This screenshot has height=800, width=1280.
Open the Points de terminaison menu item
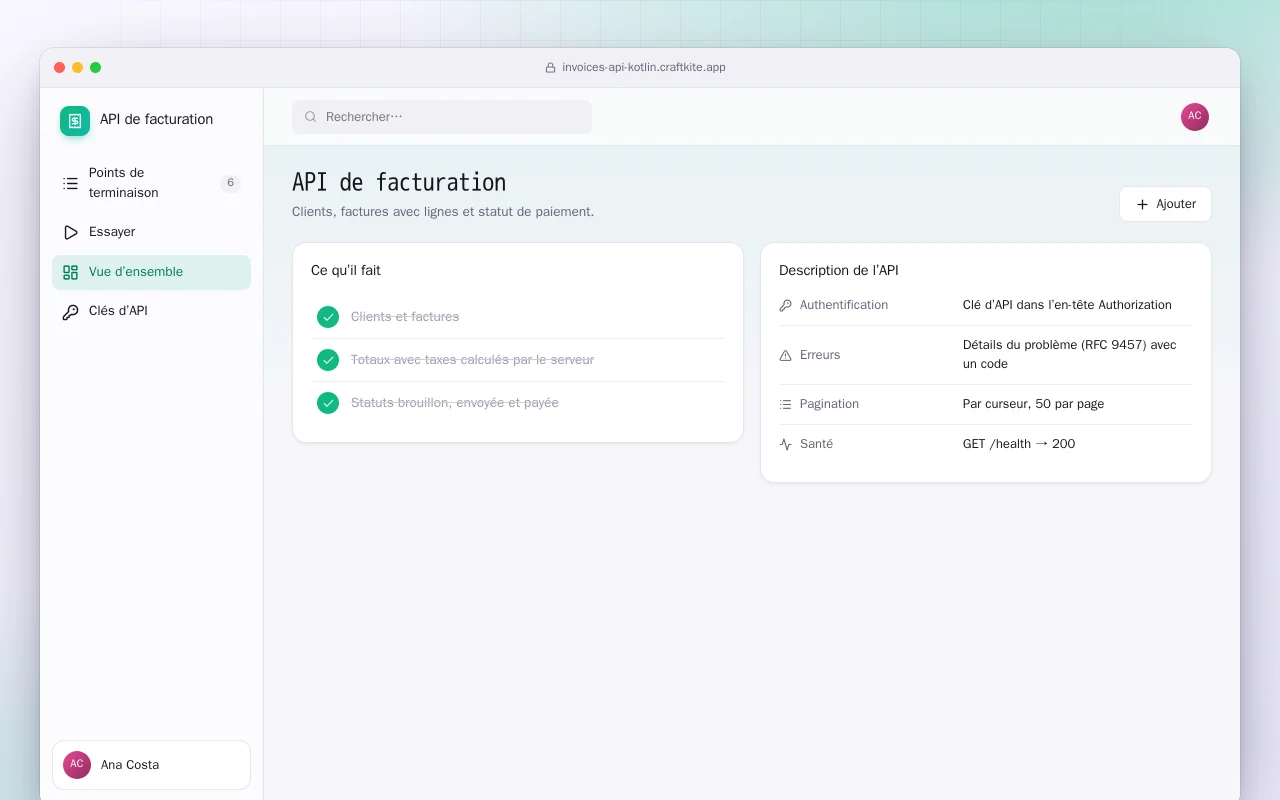(151, 183)
